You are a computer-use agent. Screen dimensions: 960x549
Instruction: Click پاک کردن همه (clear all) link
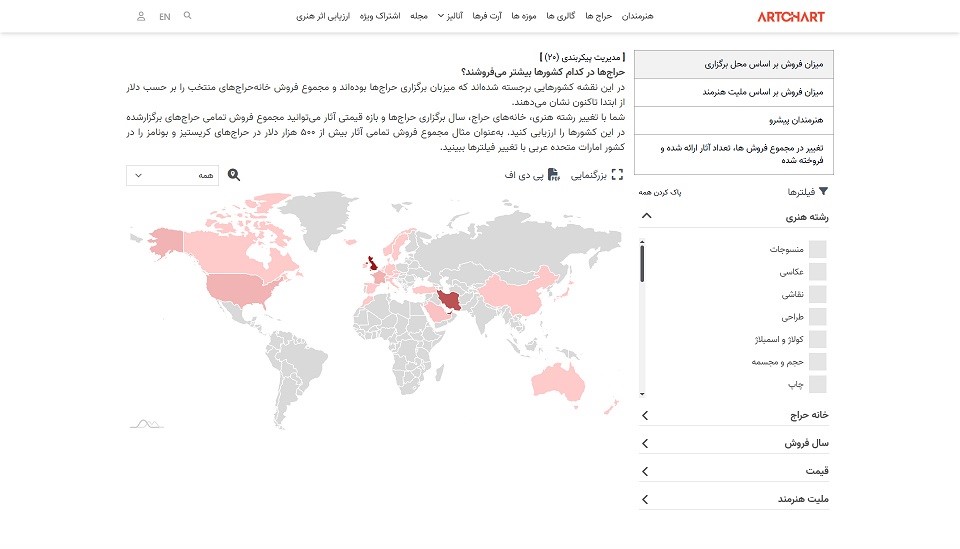click(659, 191)
